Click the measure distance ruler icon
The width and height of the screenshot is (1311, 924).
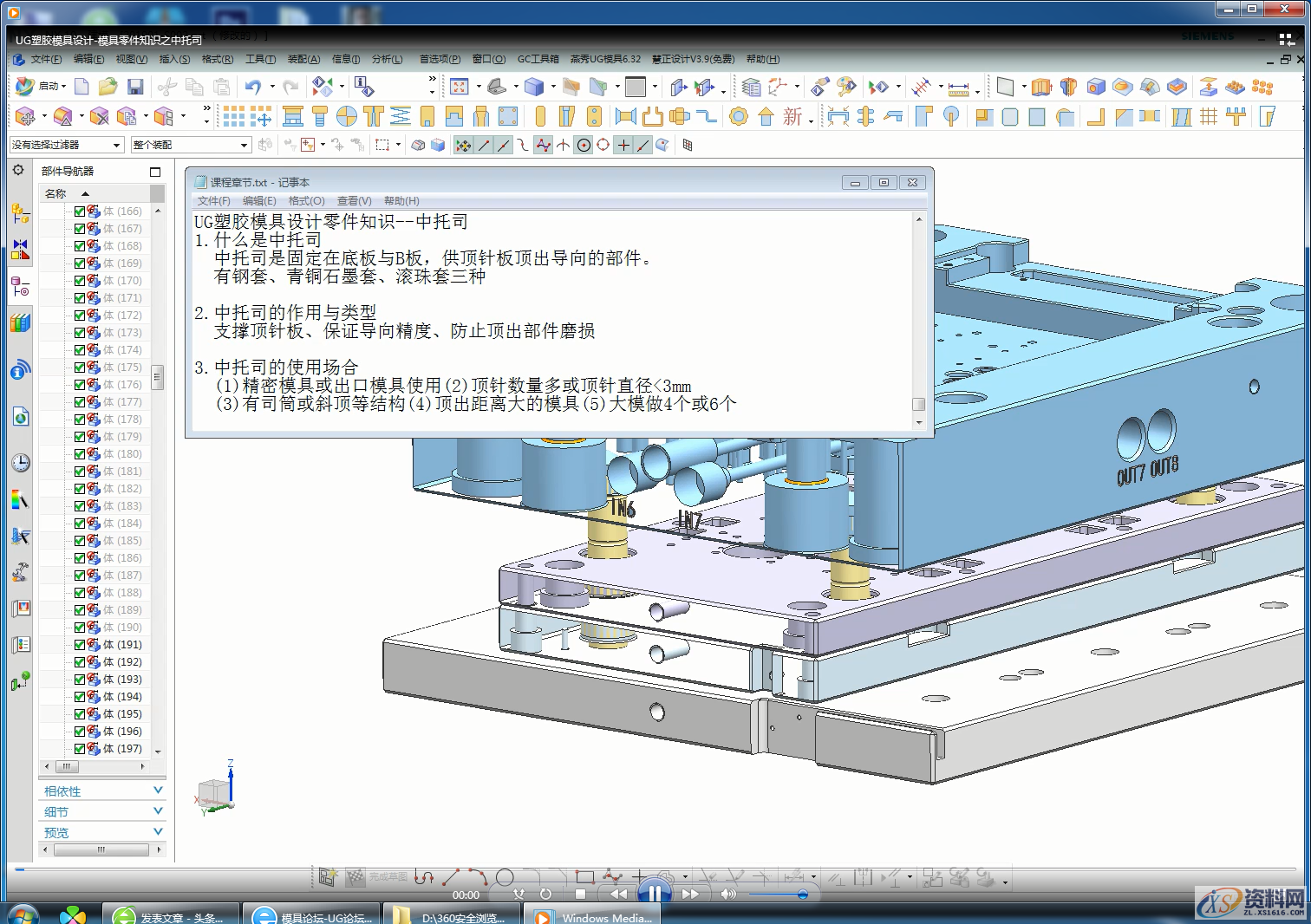[x=958, y=88]
